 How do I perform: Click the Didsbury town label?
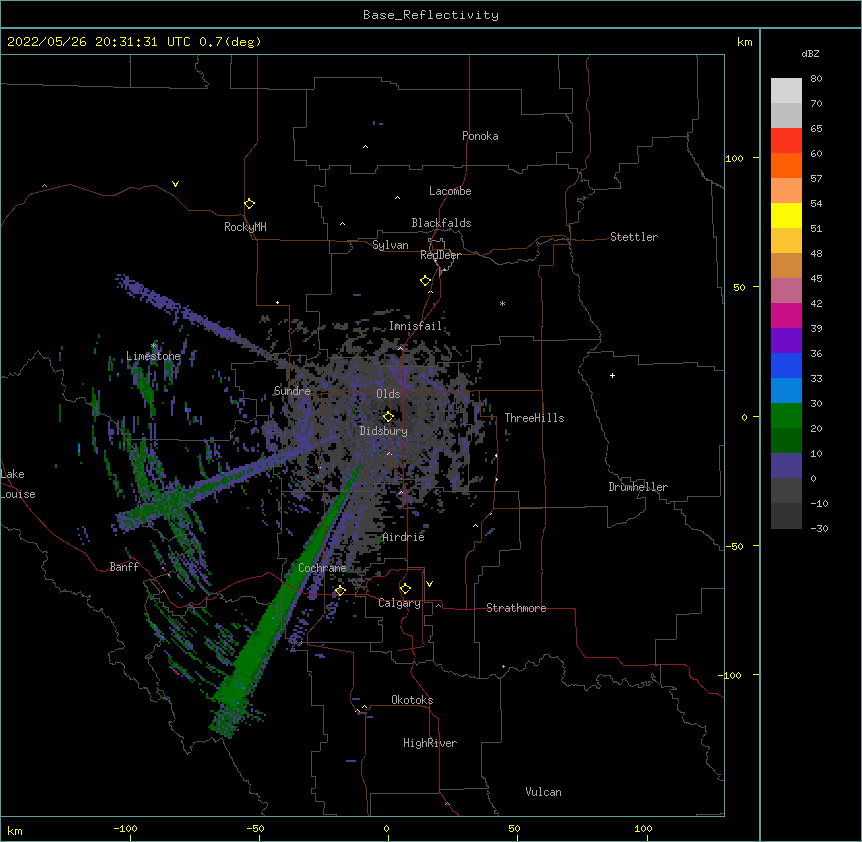pyautogui.click(x=383, y=431)
